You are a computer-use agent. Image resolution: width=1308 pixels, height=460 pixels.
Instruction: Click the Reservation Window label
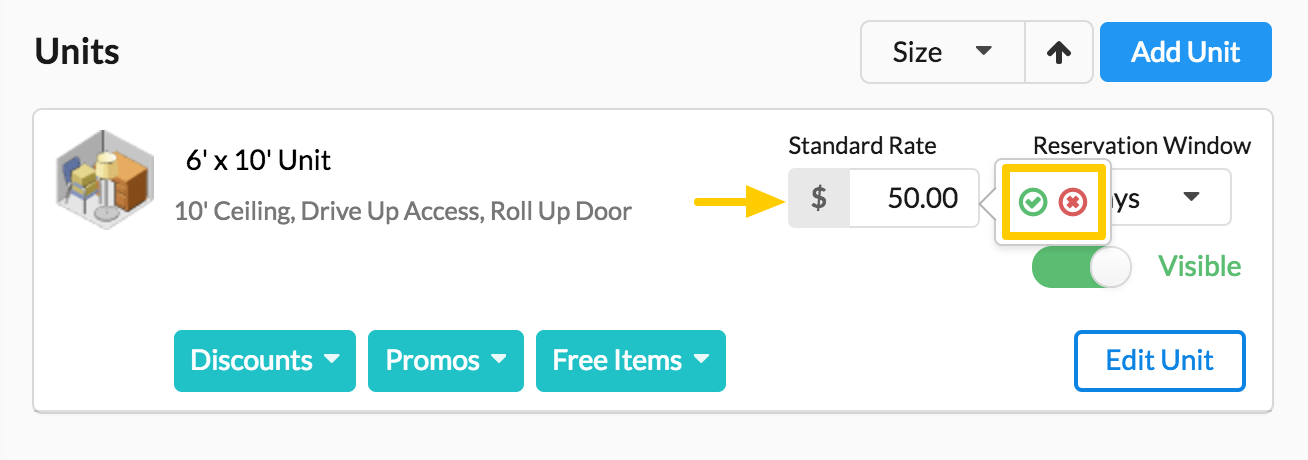tap(1142, 146)
